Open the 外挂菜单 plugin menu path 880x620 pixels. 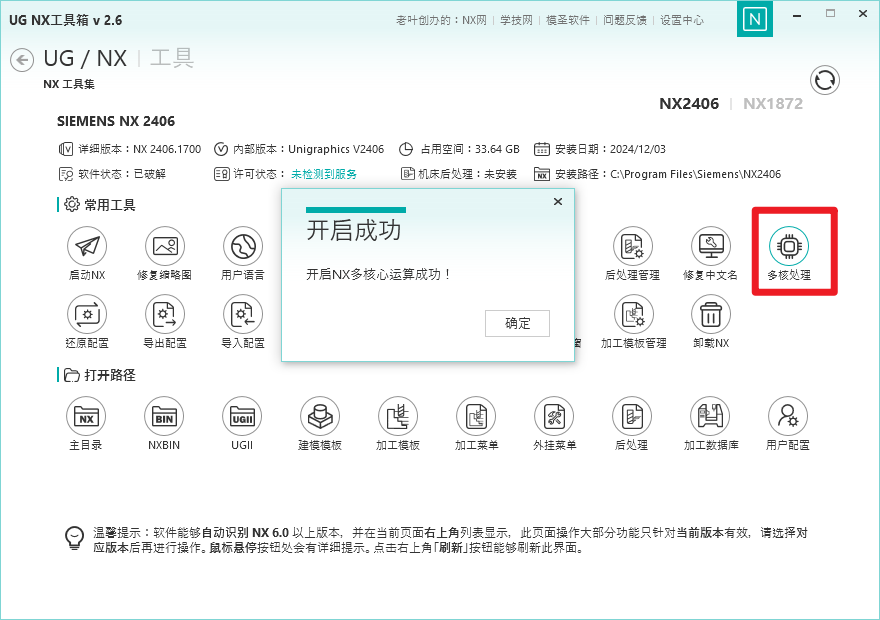(554, 416)
